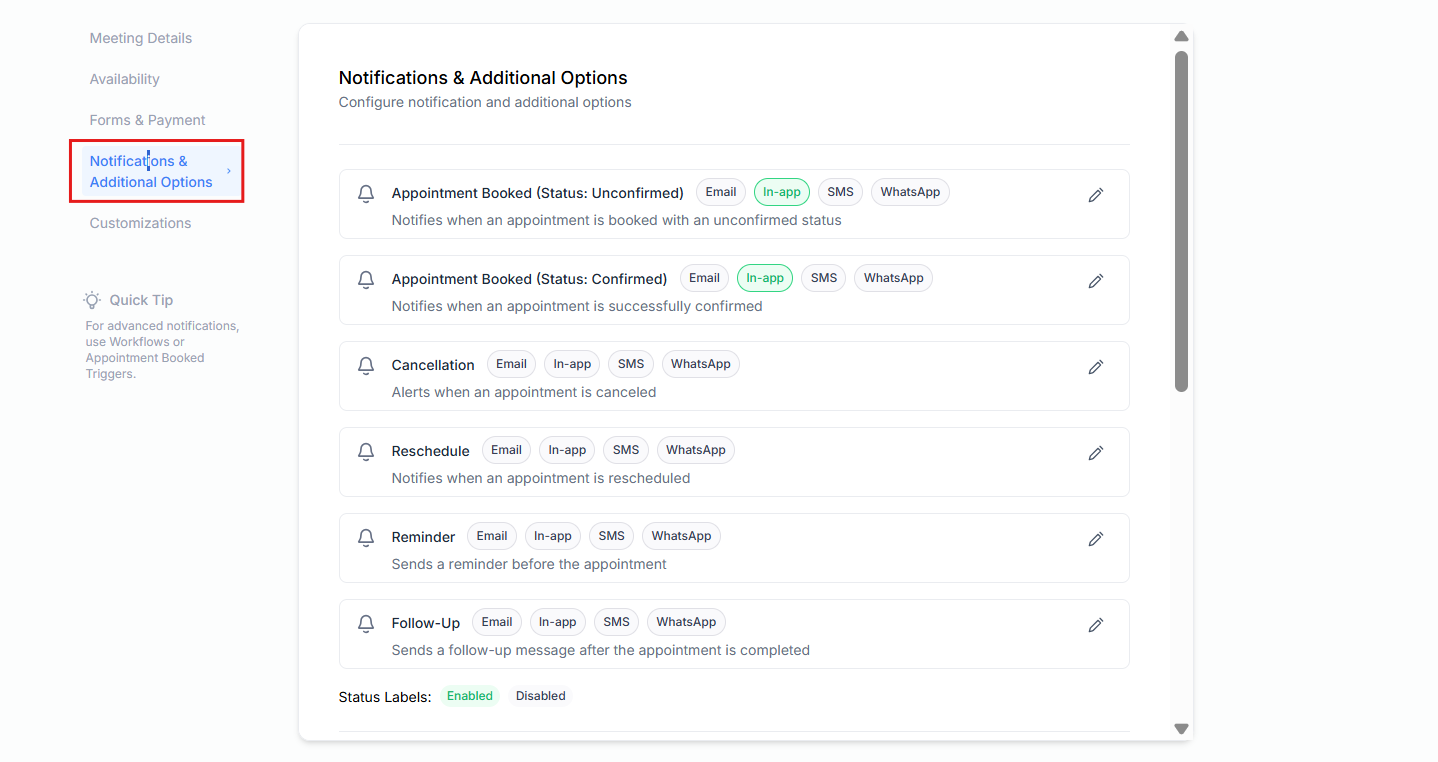Viewport: 1438px width, 762px height.
Task: Toggle In-app chip for Unconfirmed appointment booked
Action: (x=781, y=192)
